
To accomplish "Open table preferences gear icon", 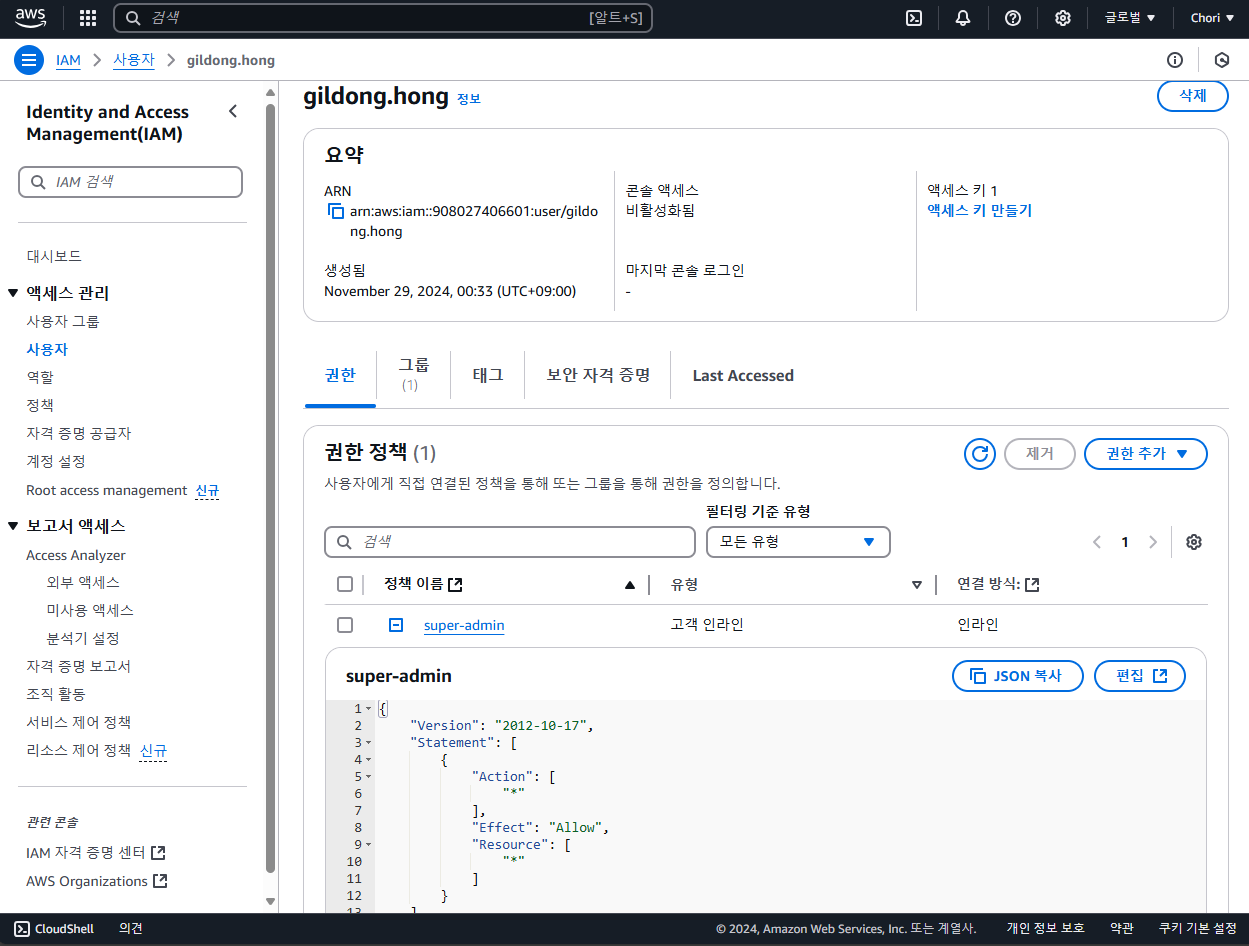I will tap(1193, 542).
